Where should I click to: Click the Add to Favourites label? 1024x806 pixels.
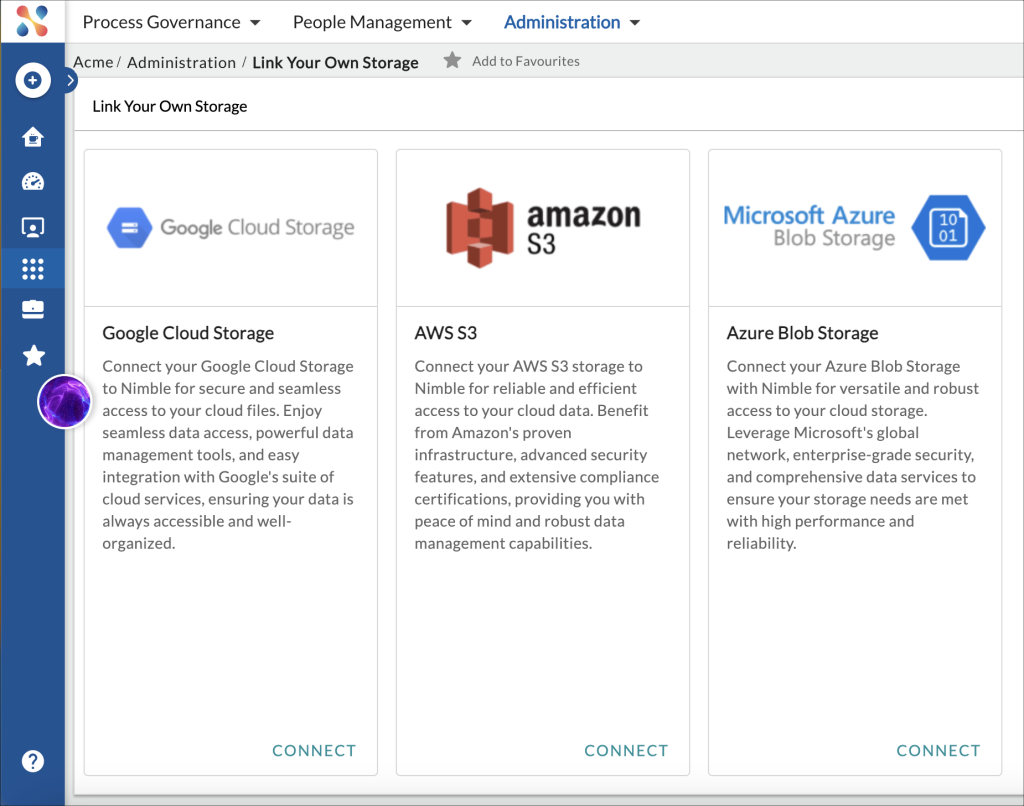pyautogui.click(x=526, y=61)
